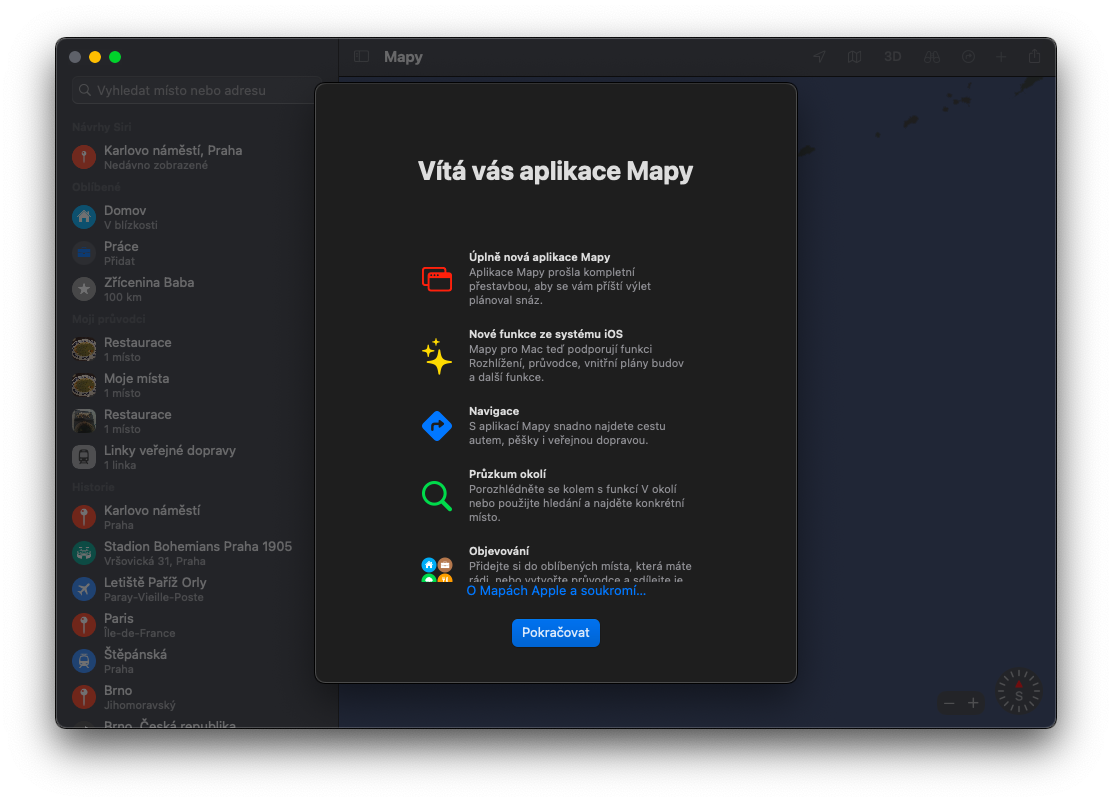The width and height of the screenshot is (1112, 802).
Task: Toggle the sidebar icon next to Mapy
Action: point(362,57)
